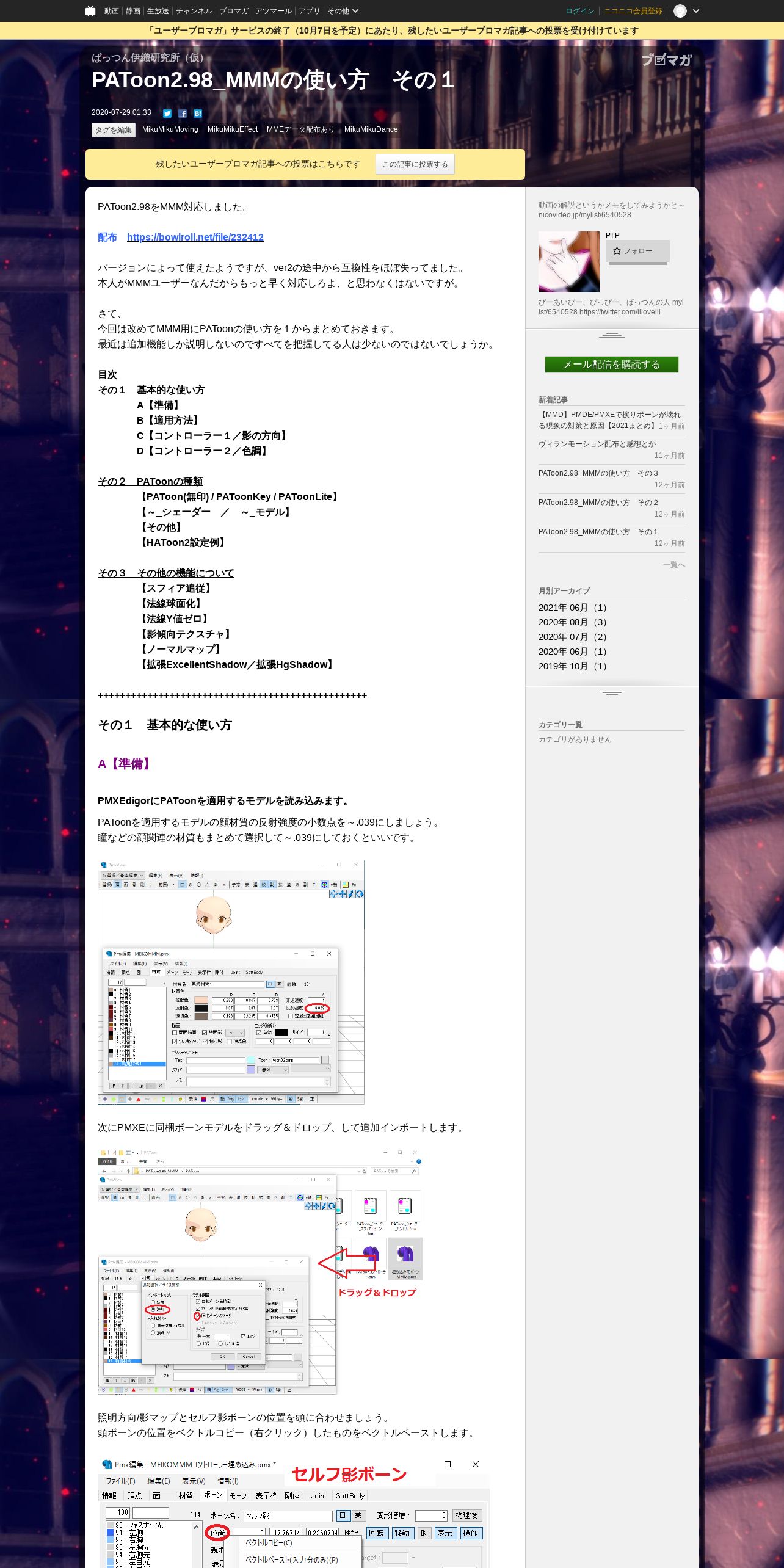Open 動画 in the top navigation
The height and width of the screenshot is (1568, 784).
[x=111, y=11]
